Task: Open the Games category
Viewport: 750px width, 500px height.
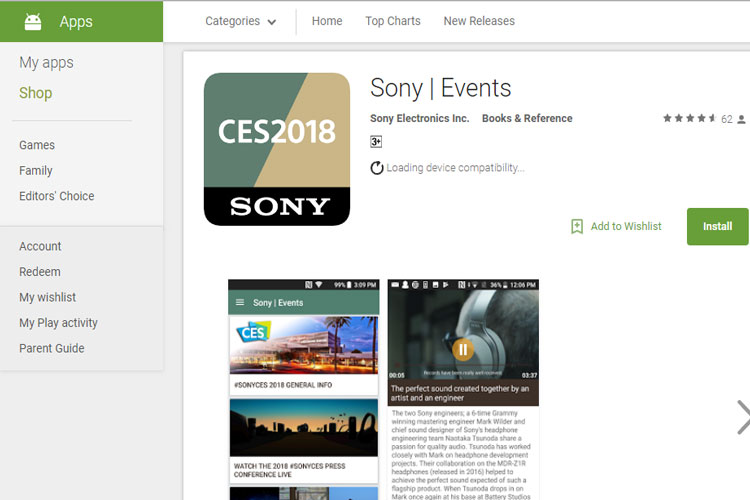Action: 37,145
